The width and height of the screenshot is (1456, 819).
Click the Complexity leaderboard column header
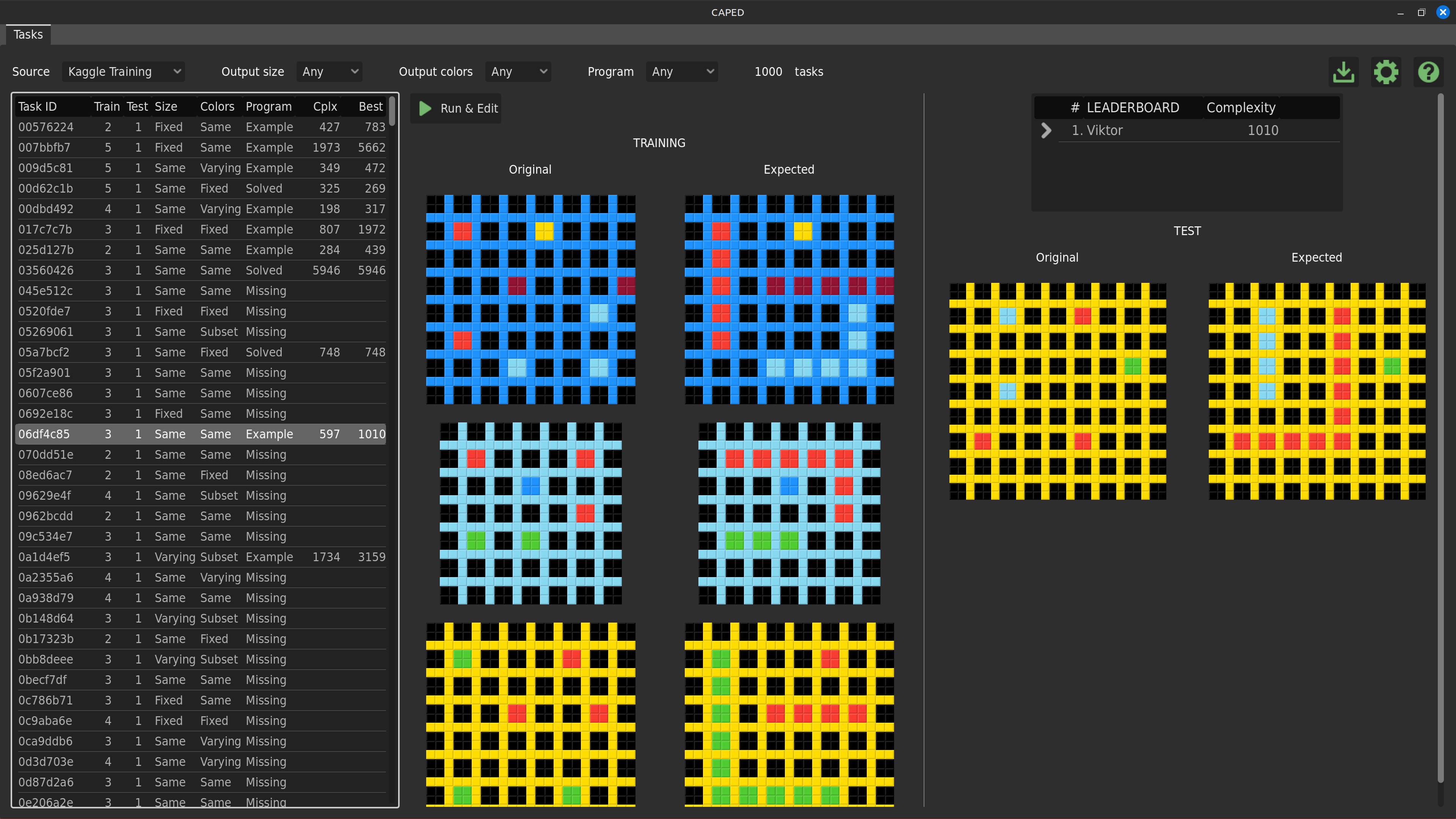tap(1241, 107)
